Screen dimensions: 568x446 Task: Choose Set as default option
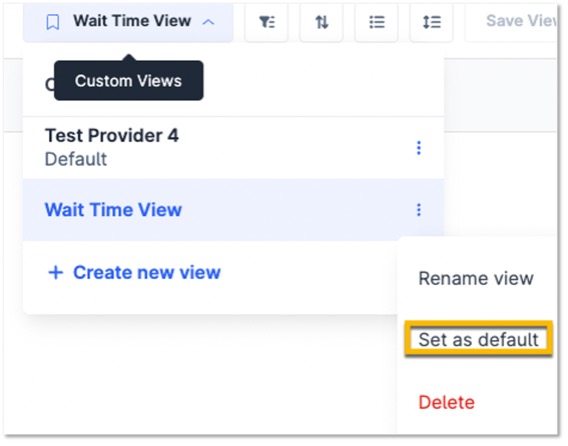click(x=479, y=339)
